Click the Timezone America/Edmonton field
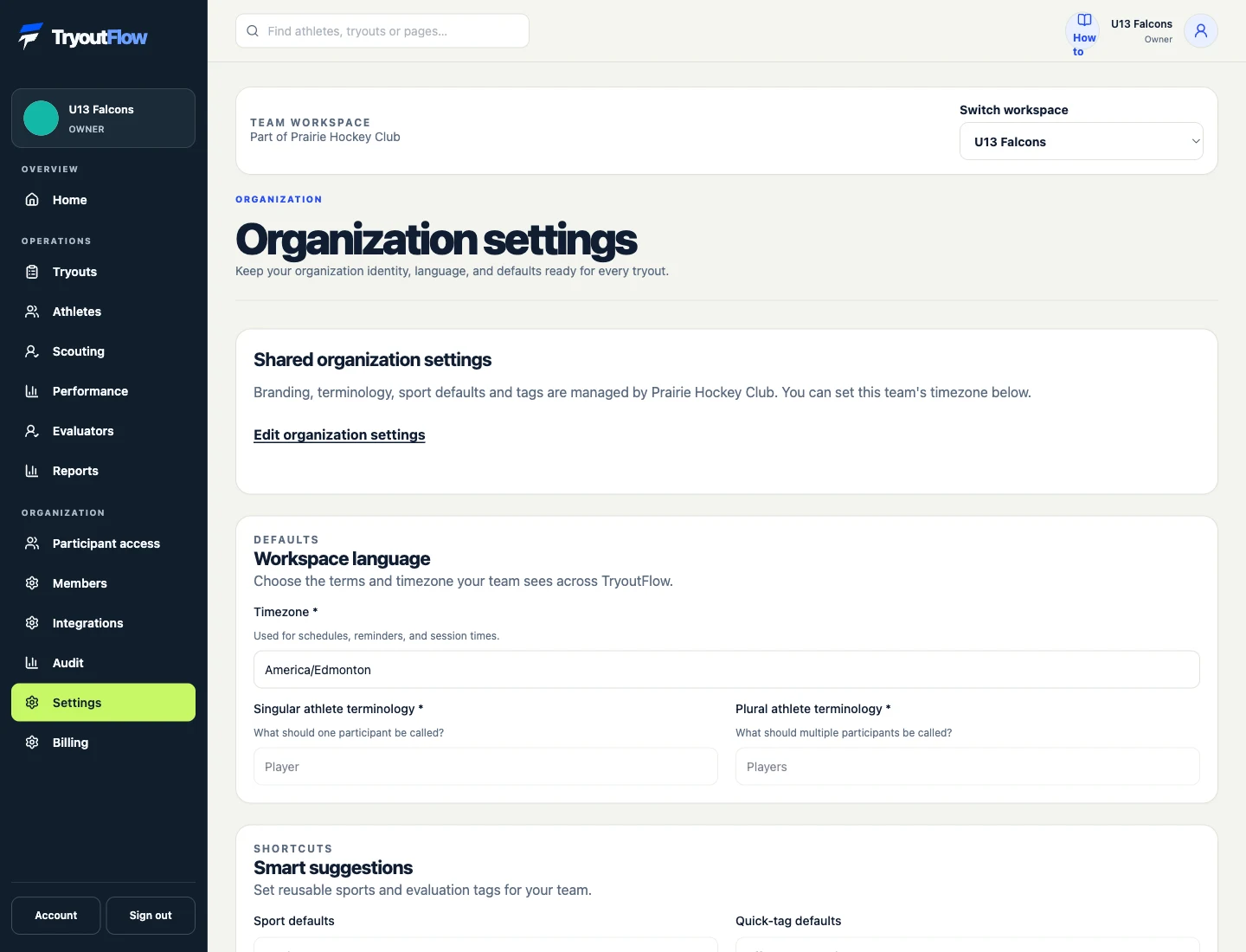This screenshot has height=952, width=1246. (727, 670)
